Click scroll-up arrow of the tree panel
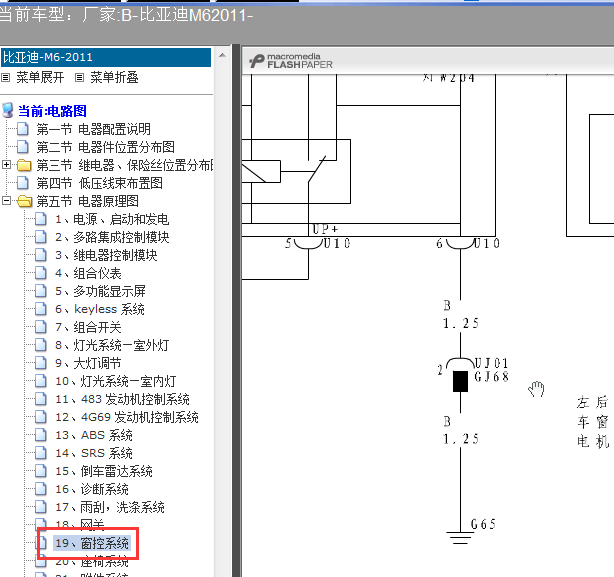Viewport: 614px width, 577px height. (222, 55)
